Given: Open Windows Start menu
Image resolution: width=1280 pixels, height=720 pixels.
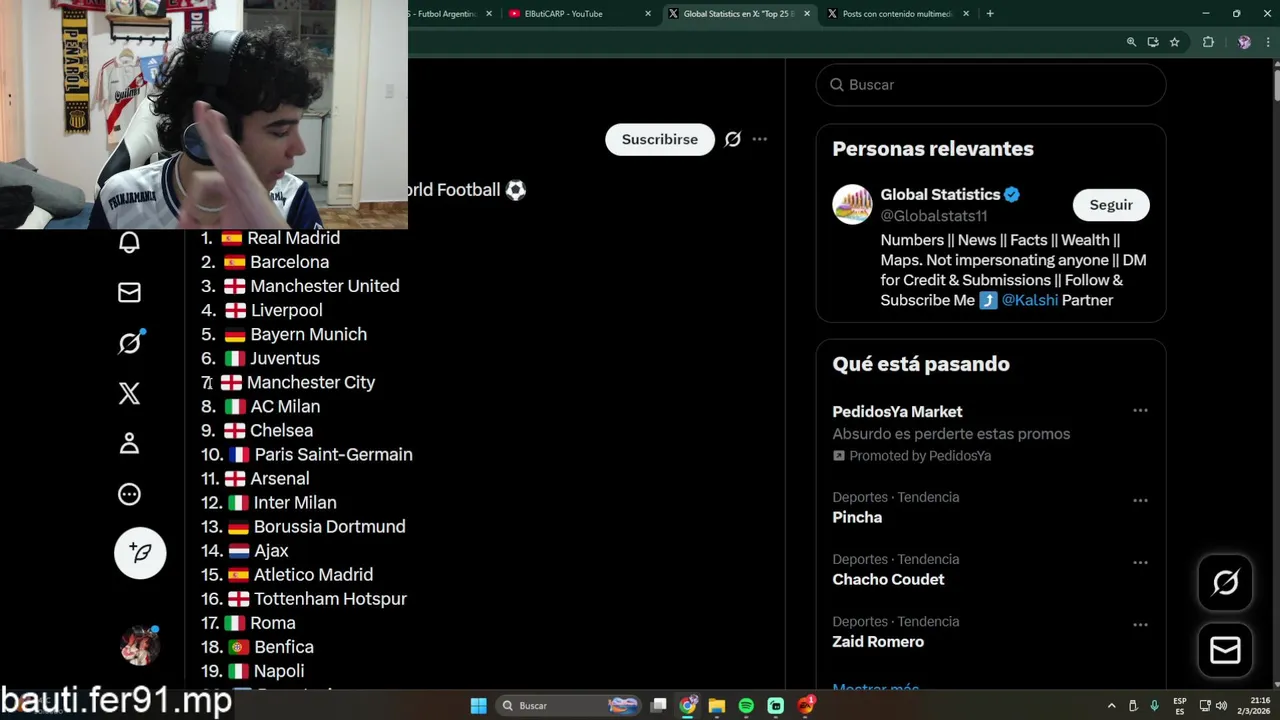Looking at the screenshot, I should 479,706.
